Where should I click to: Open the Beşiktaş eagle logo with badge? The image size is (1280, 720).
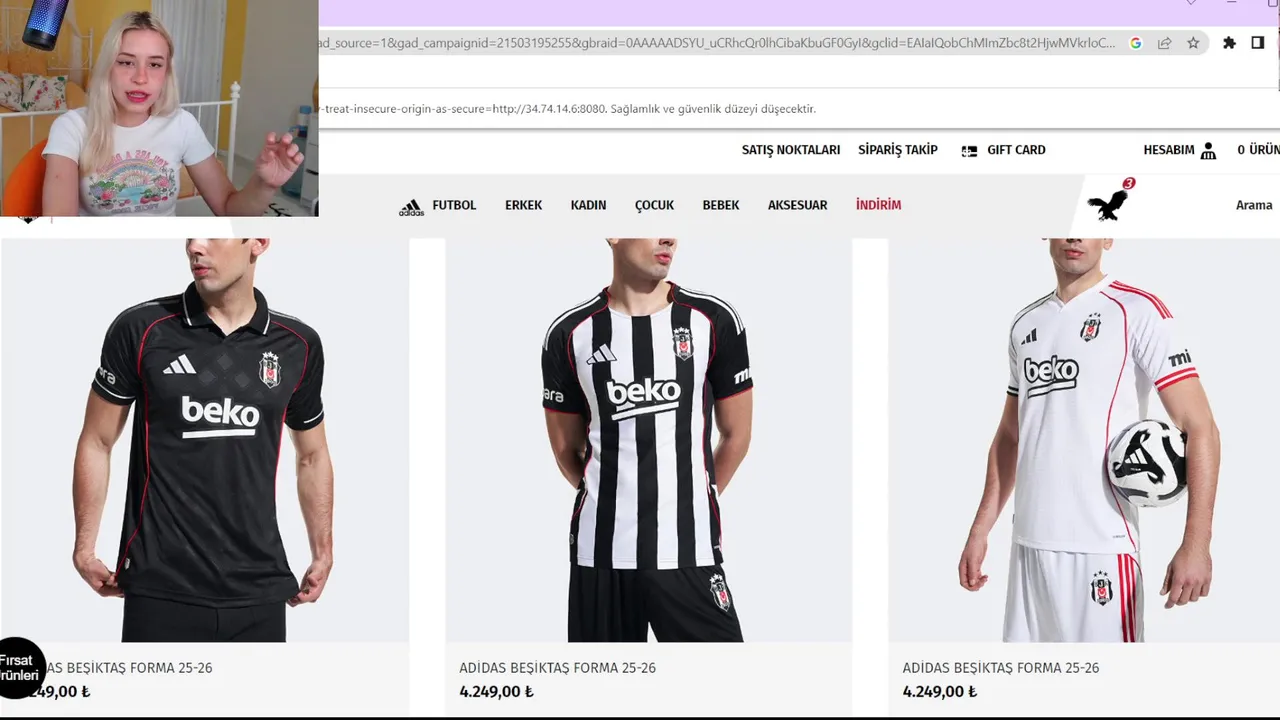1110,202
